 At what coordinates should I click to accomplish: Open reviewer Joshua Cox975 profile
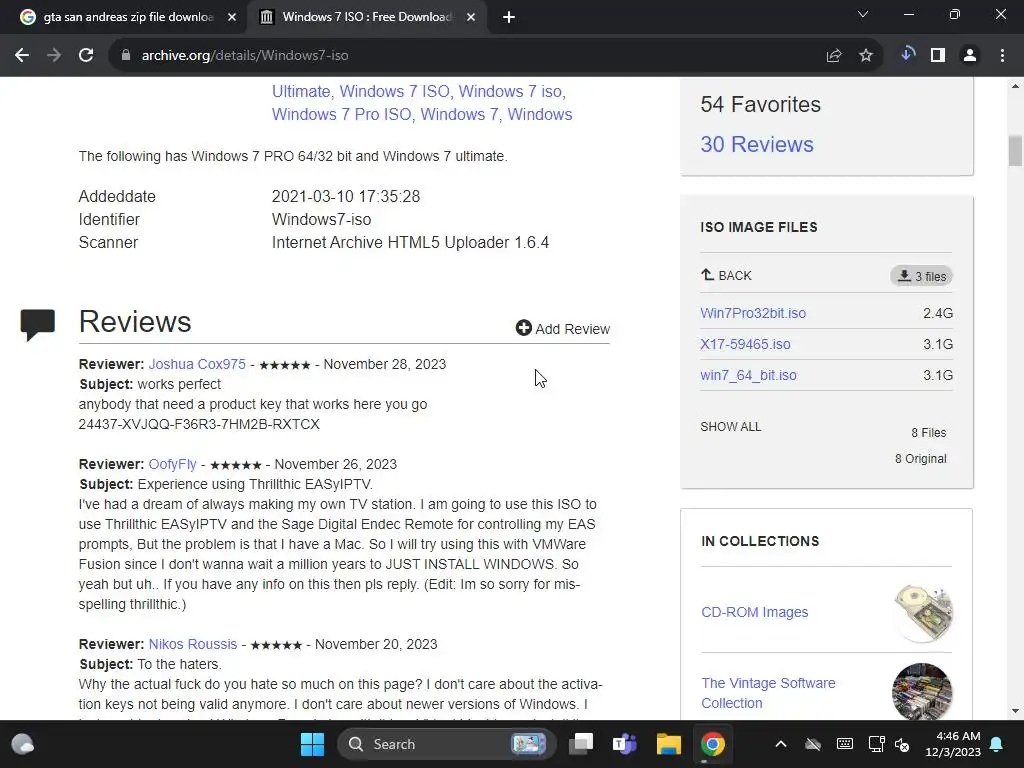pos(197,364)
